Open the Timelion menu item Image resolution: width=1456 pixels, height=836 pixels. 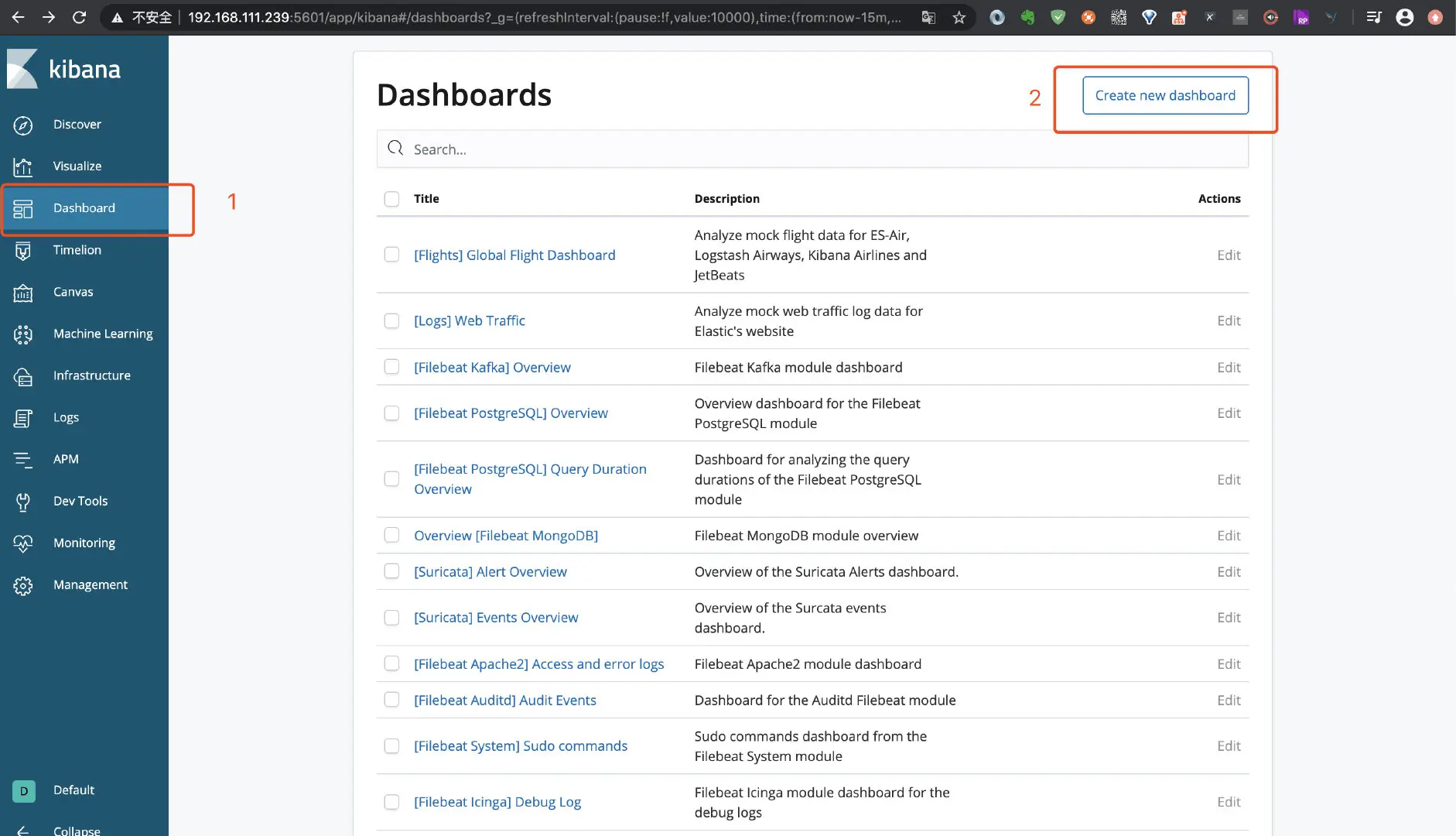pos(77,250)
